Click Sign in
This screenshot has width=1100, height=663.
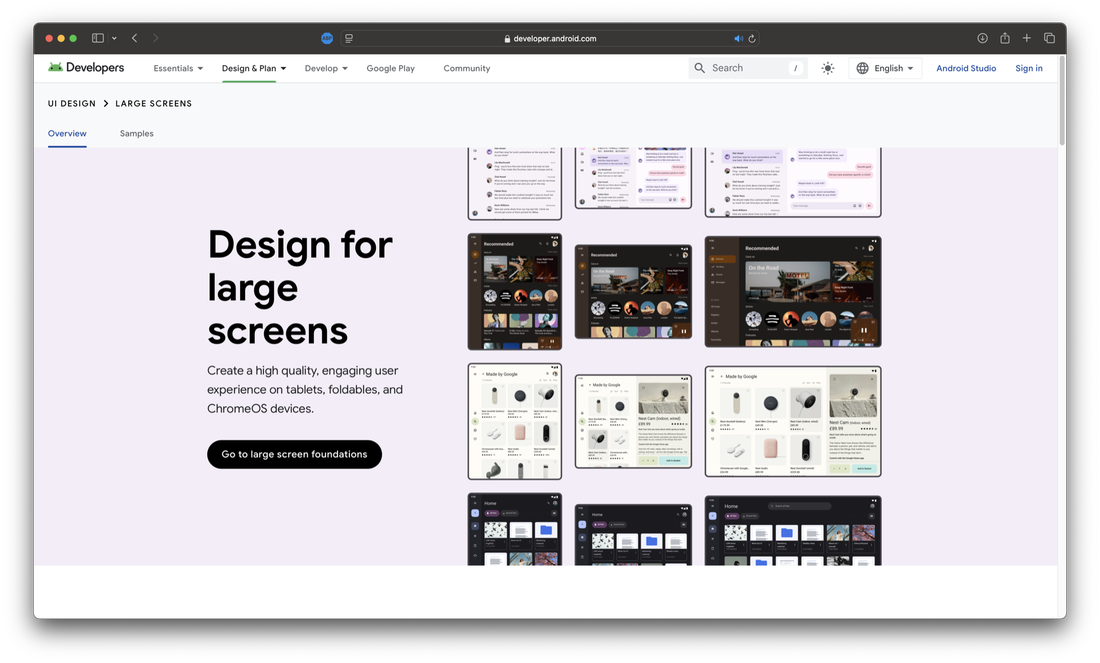point(1028,68)
